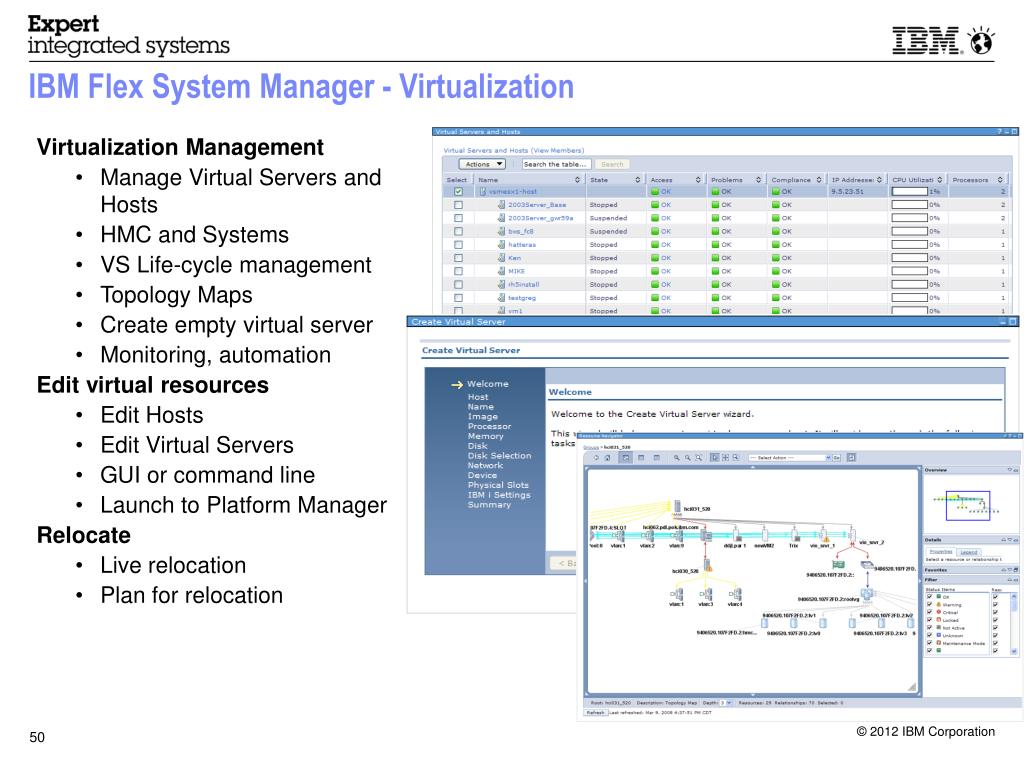Sort table by the Processors column arrows
Screen dimensions: 1024x768
[1000, 180]
